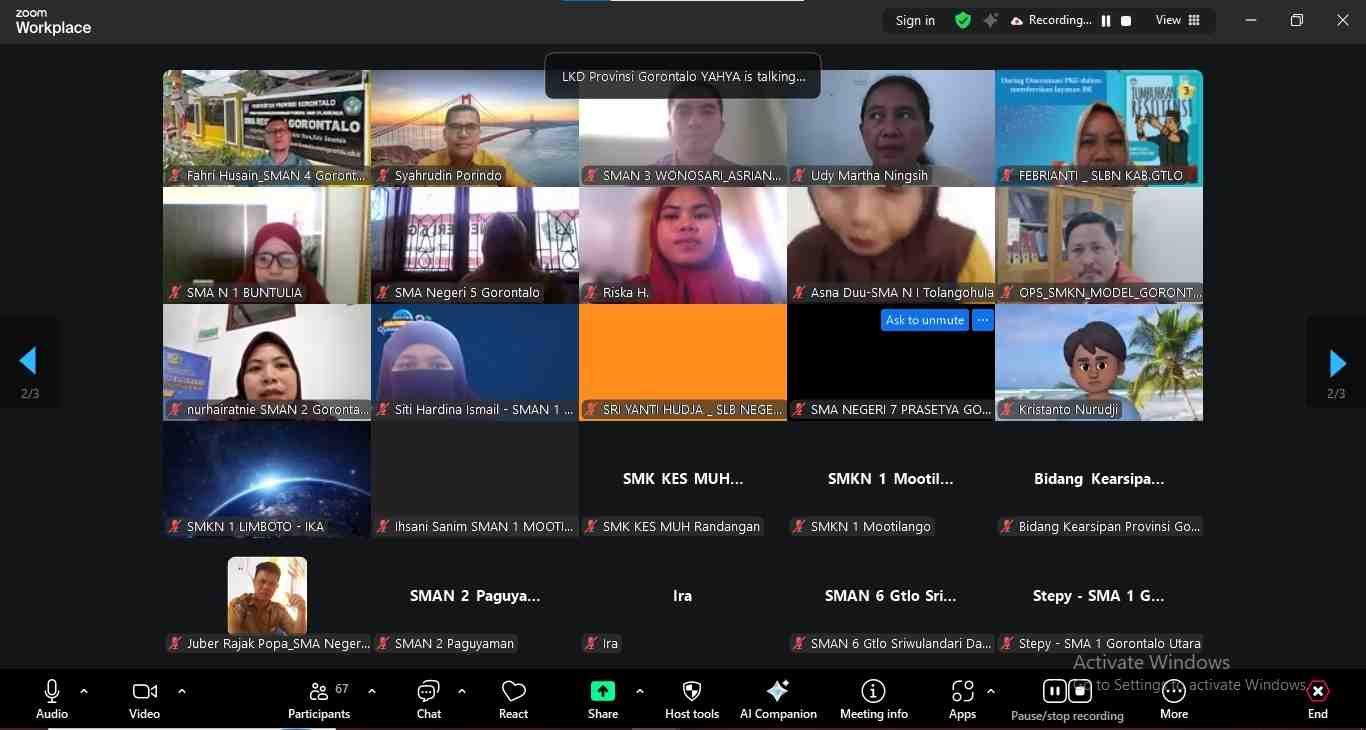The height and width of the screenshot is (730, 1366).
Task: Click the red End meeting icon
Action: (x=1318, y=691)
